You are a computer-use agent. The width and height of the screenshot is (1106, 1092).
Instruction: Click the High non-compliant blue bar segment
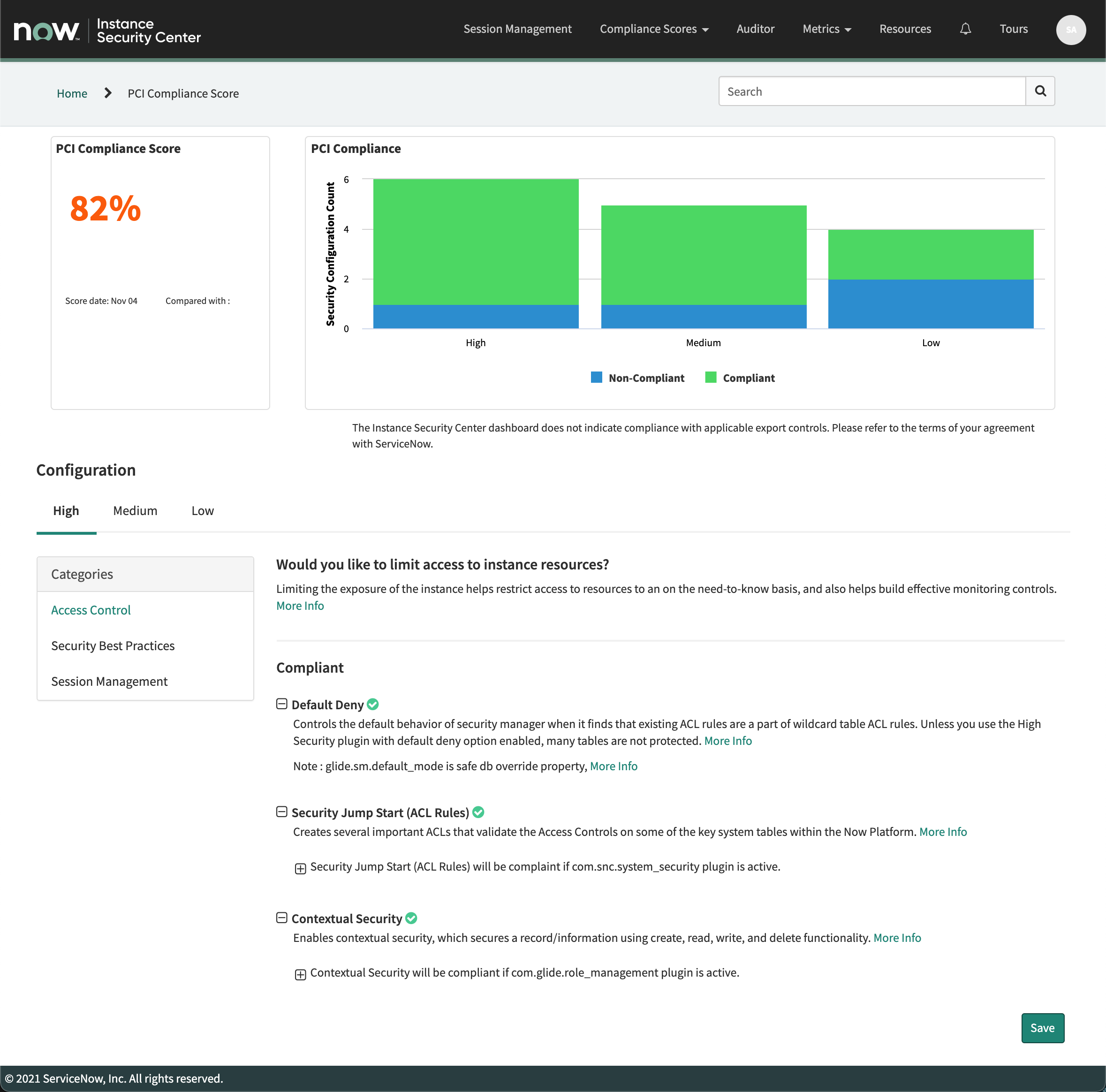pyautogui.click(x=476, y=316)
